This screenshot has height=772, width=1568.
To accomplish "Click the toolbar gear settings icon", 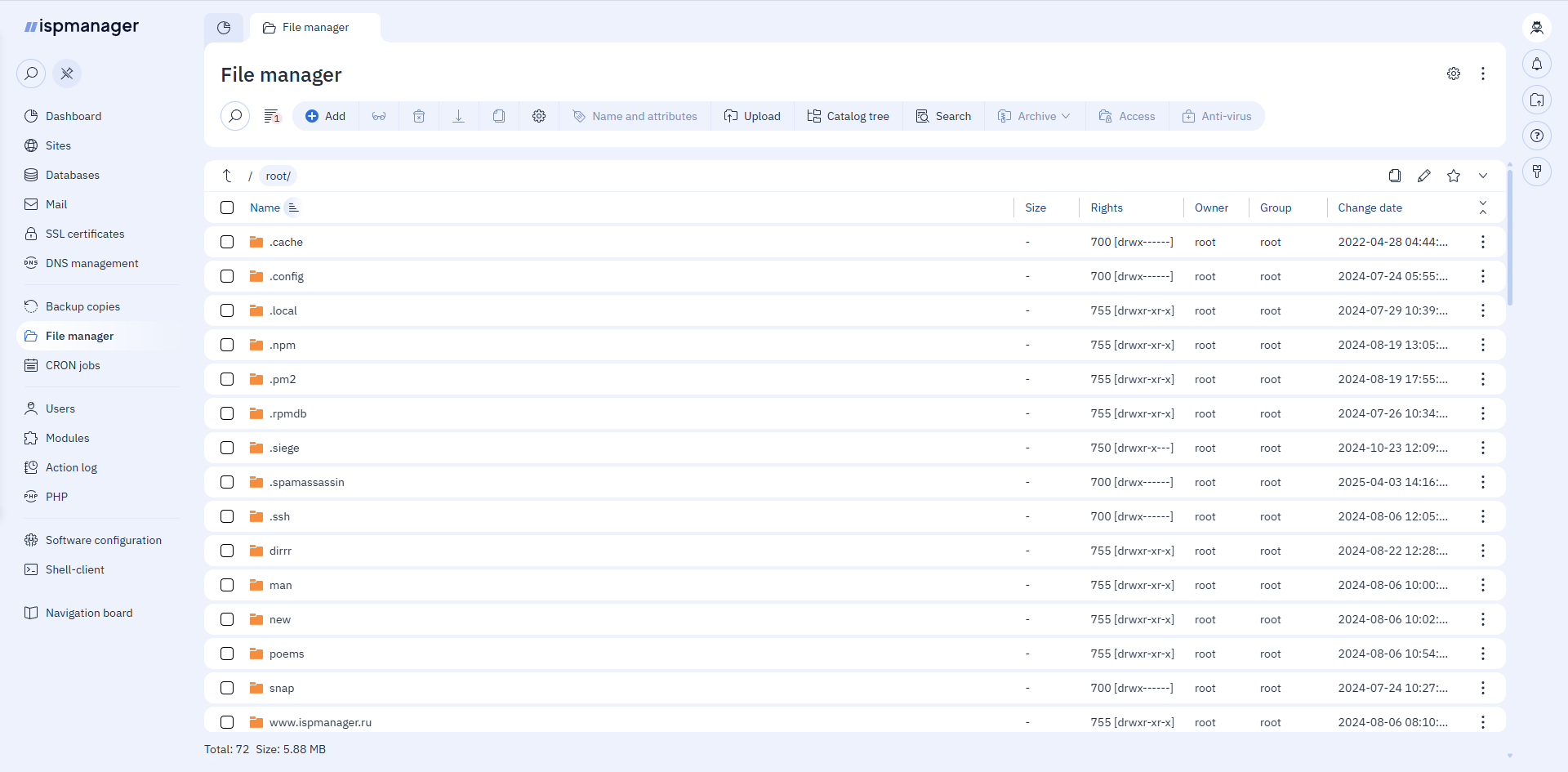I will click(539, 116).
